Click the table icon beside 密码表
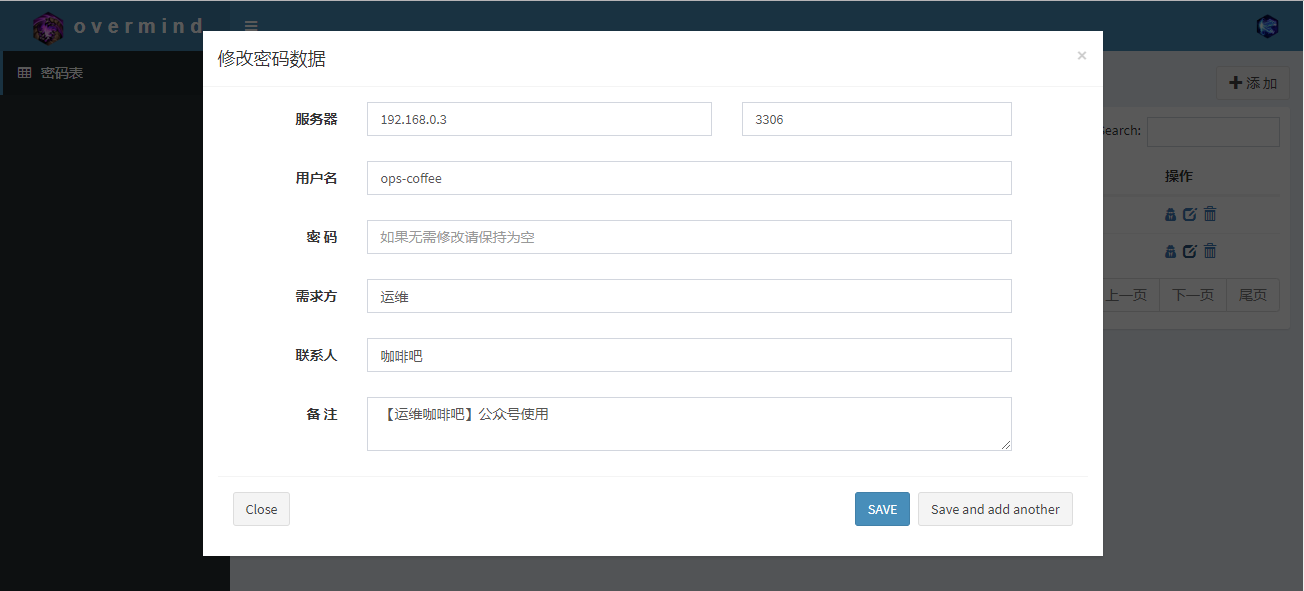The height and width of the screenshot is (591, 1304). click(x=24, y=73)
